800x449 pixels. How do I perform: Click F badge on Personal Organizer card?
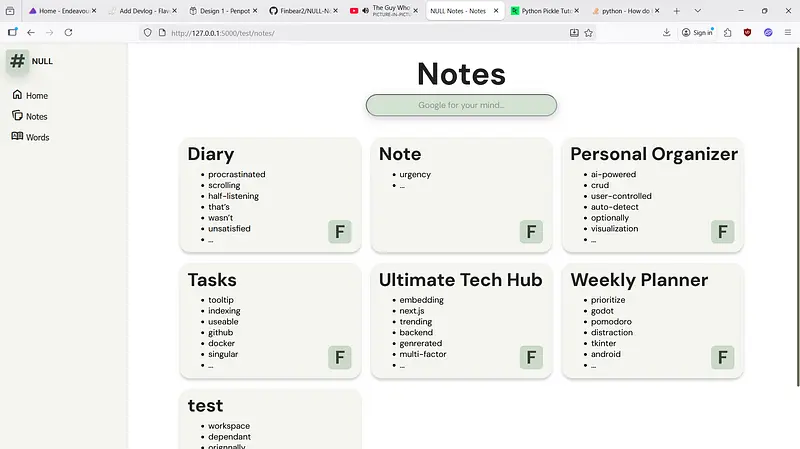(x=722, y=232)
